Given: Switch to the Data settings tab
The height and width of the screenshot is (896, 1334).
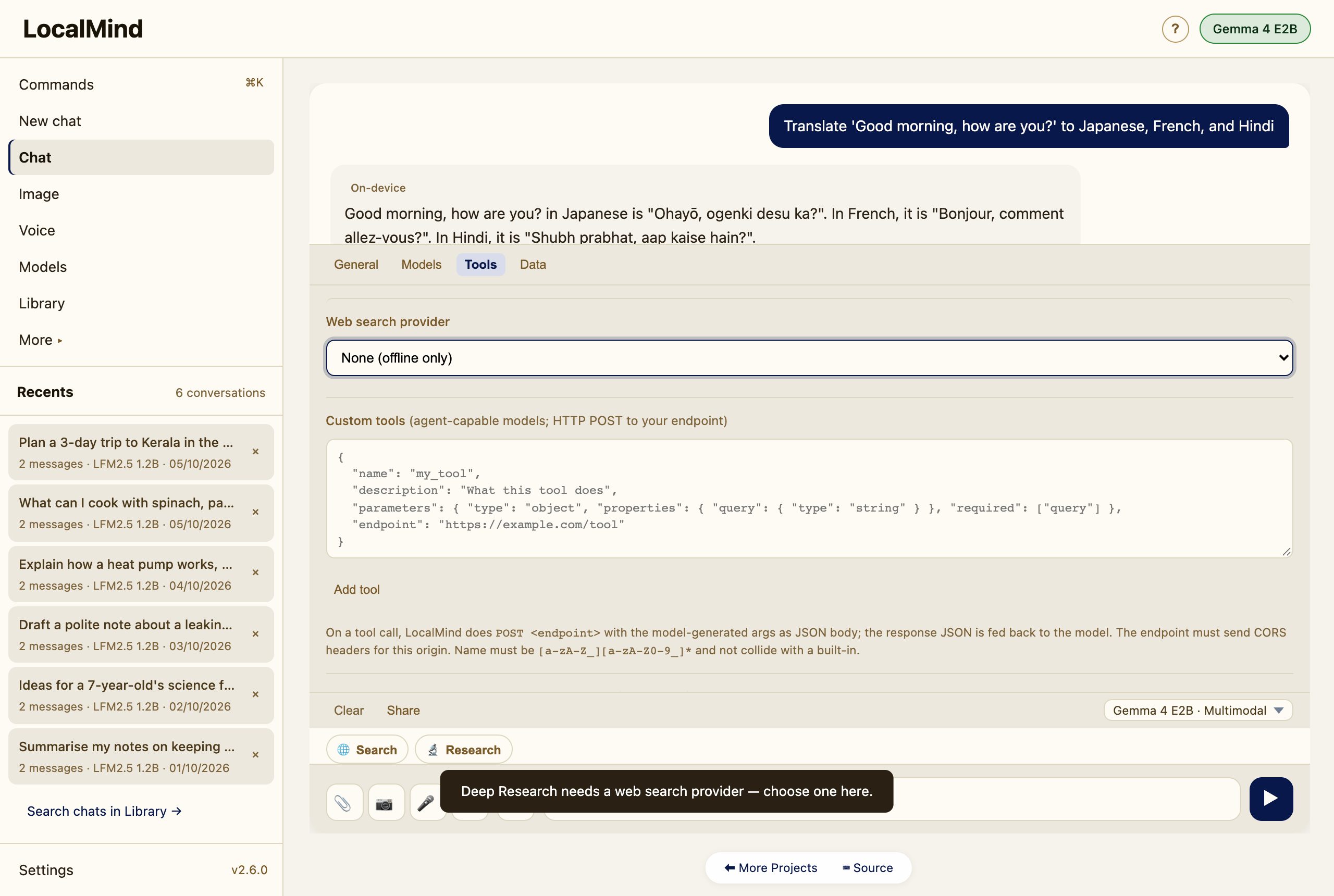Looking at the screenshot, I should point(533,265).
